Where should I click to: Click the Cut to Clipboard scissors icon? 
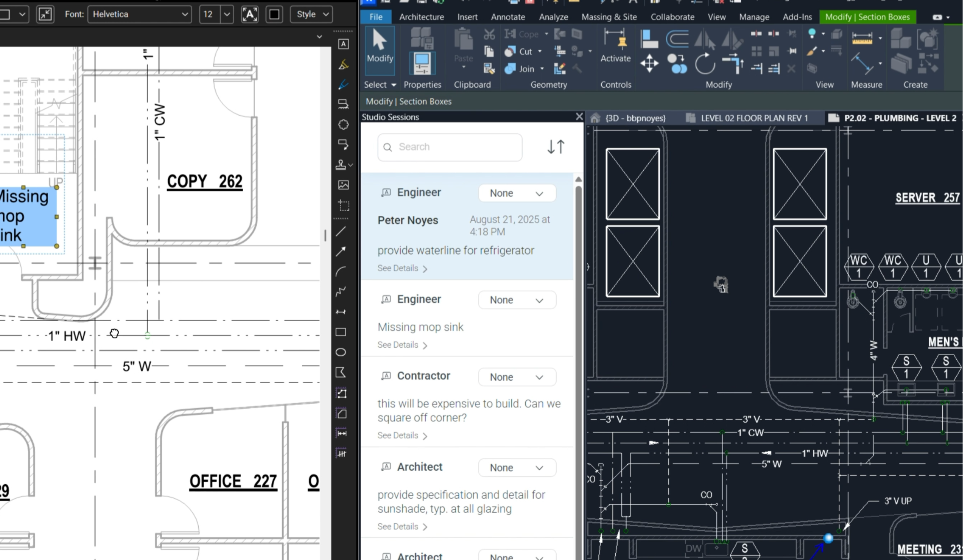click(489, 34)
